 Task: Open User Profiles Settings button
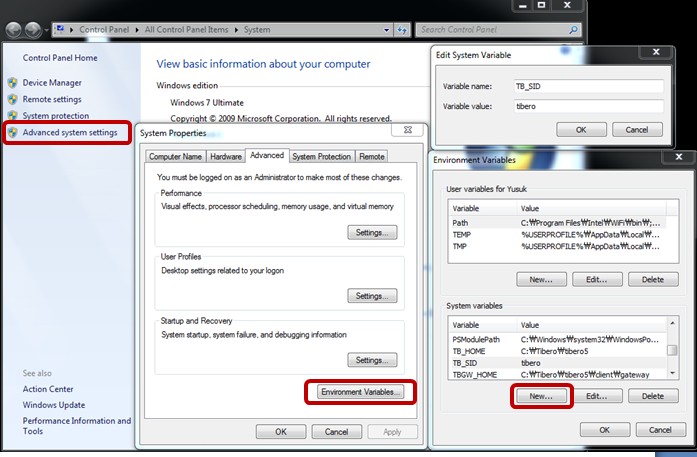click(372, 296)
